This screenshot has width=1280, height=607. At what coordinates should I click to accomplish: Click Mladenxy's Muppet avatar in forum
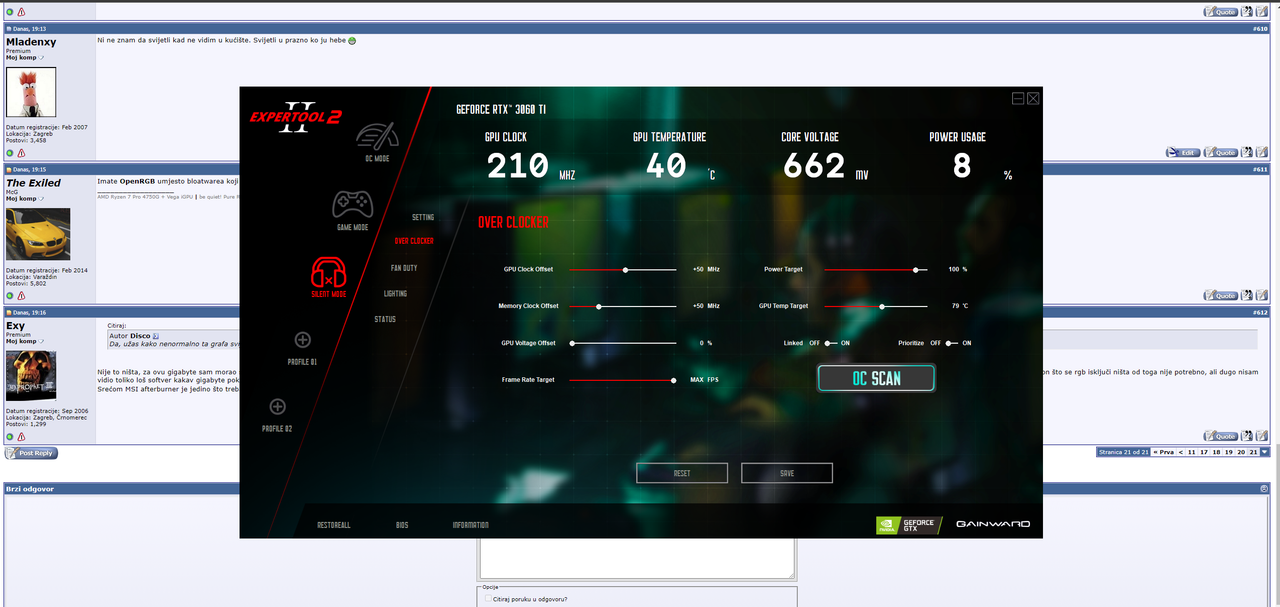pyautogui.click(x=31, y=92)
